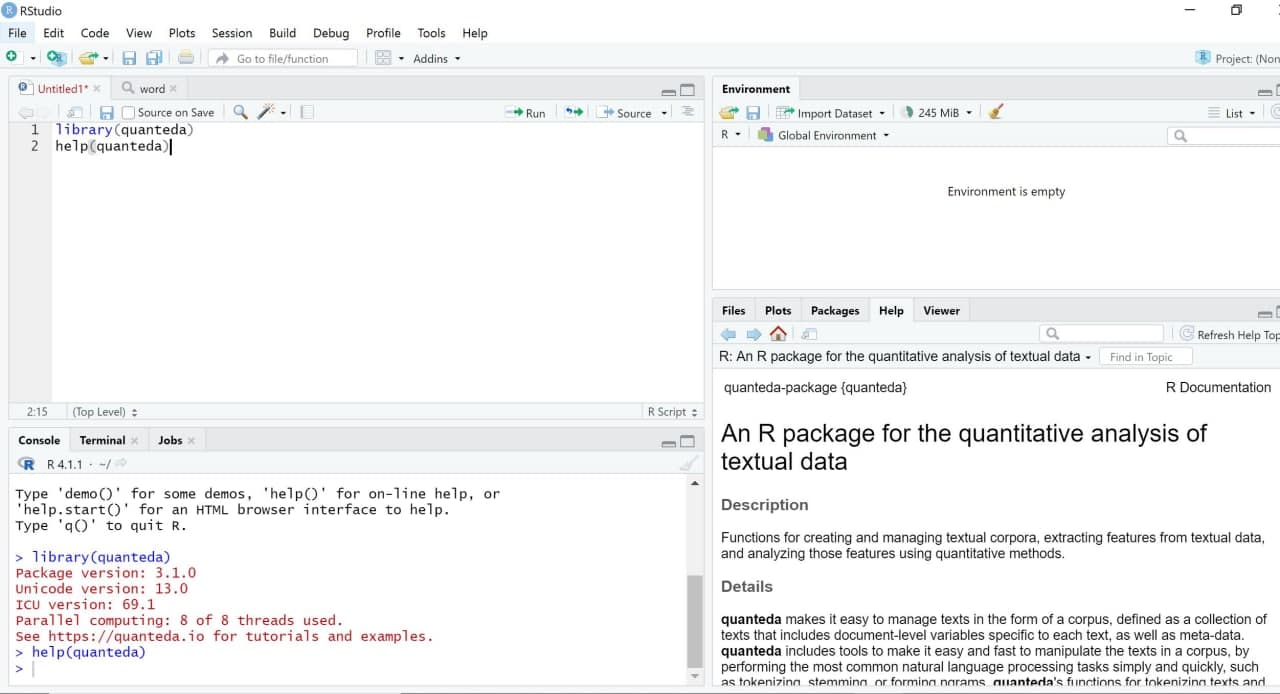Image resolution: width=1280 pixels, height=694 pixels.
Task: Click the magic wand code tools icon
Action: pos(266,113)
